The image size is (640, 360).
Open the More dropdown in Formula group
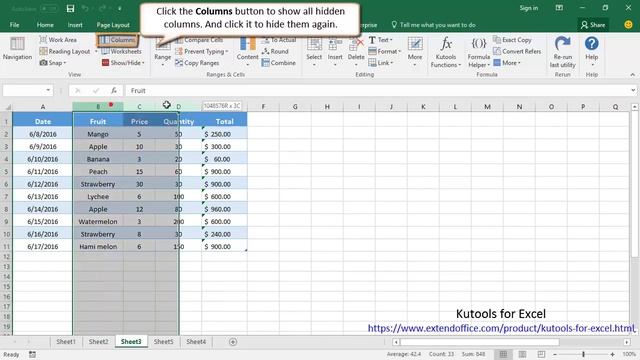coord(507,63)
